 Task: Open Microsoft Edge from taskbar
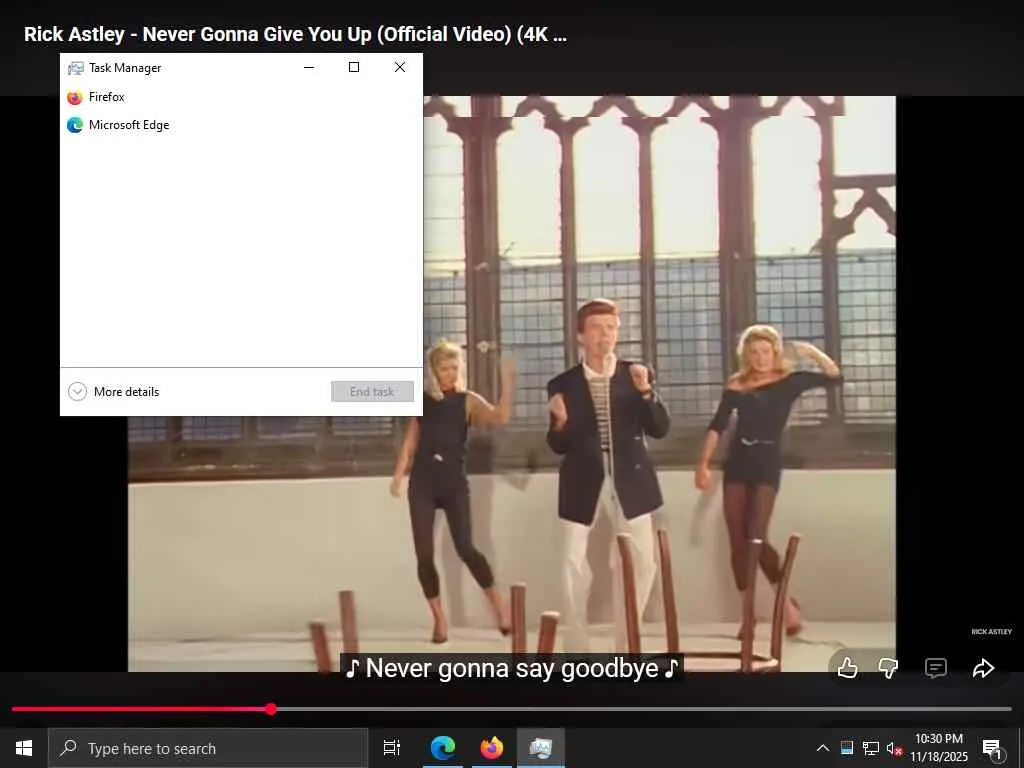click(x=443, y=748)
